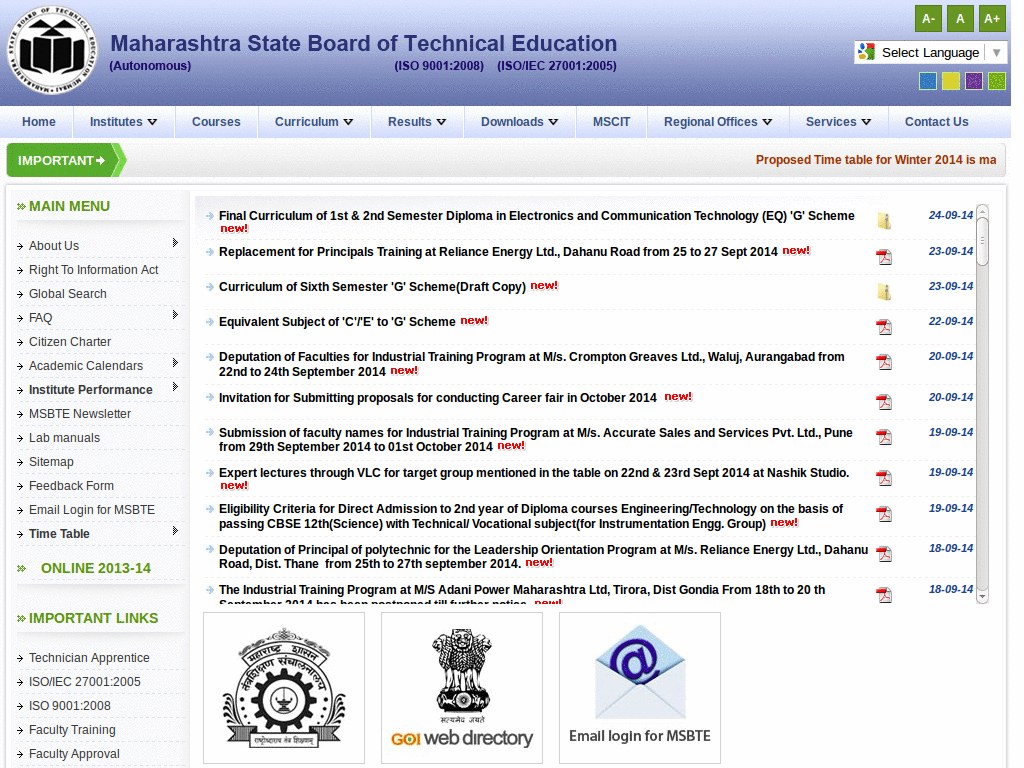
Task: Click the Google Translate icon
Action: [867, 52]
